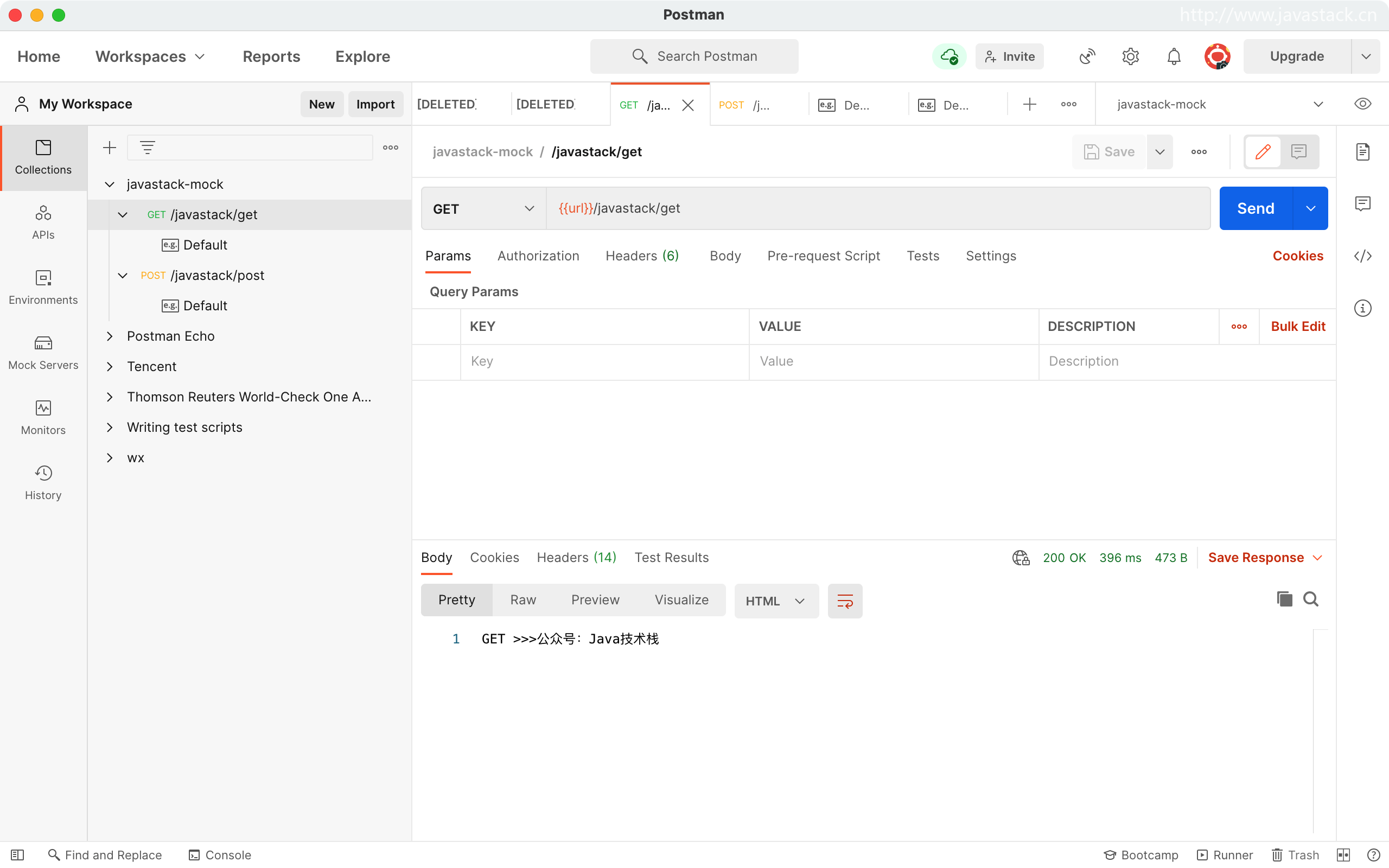Search within the response body
1389x868 pixels.
[x=1311, y=599]
